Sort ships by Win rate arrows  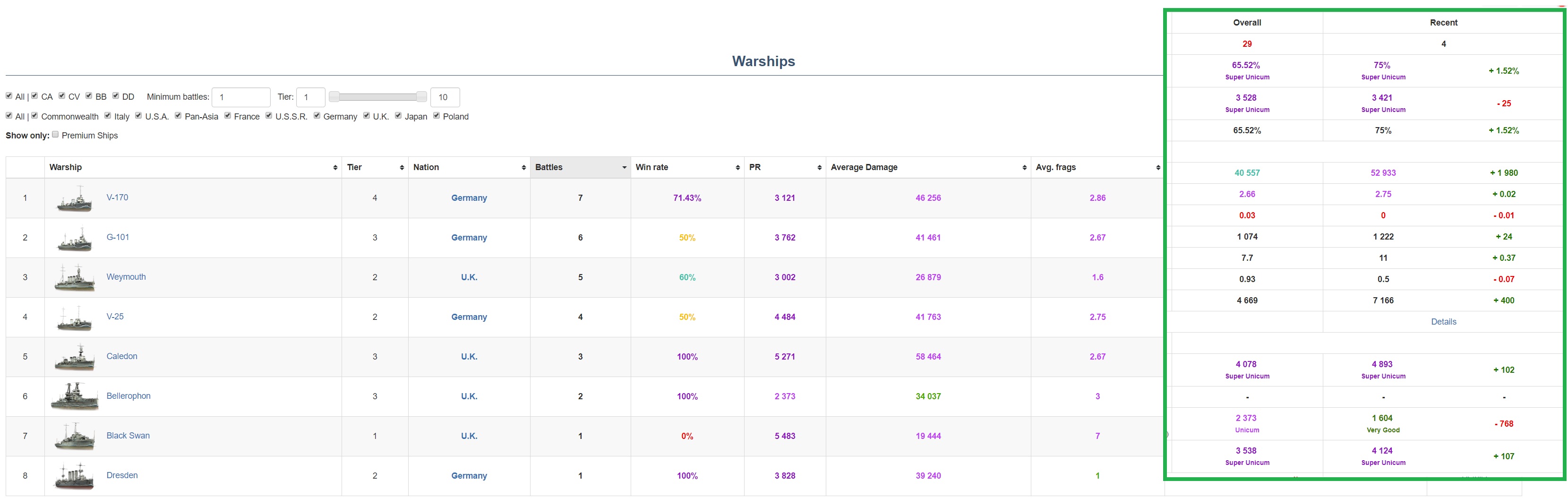click(738, 167)
